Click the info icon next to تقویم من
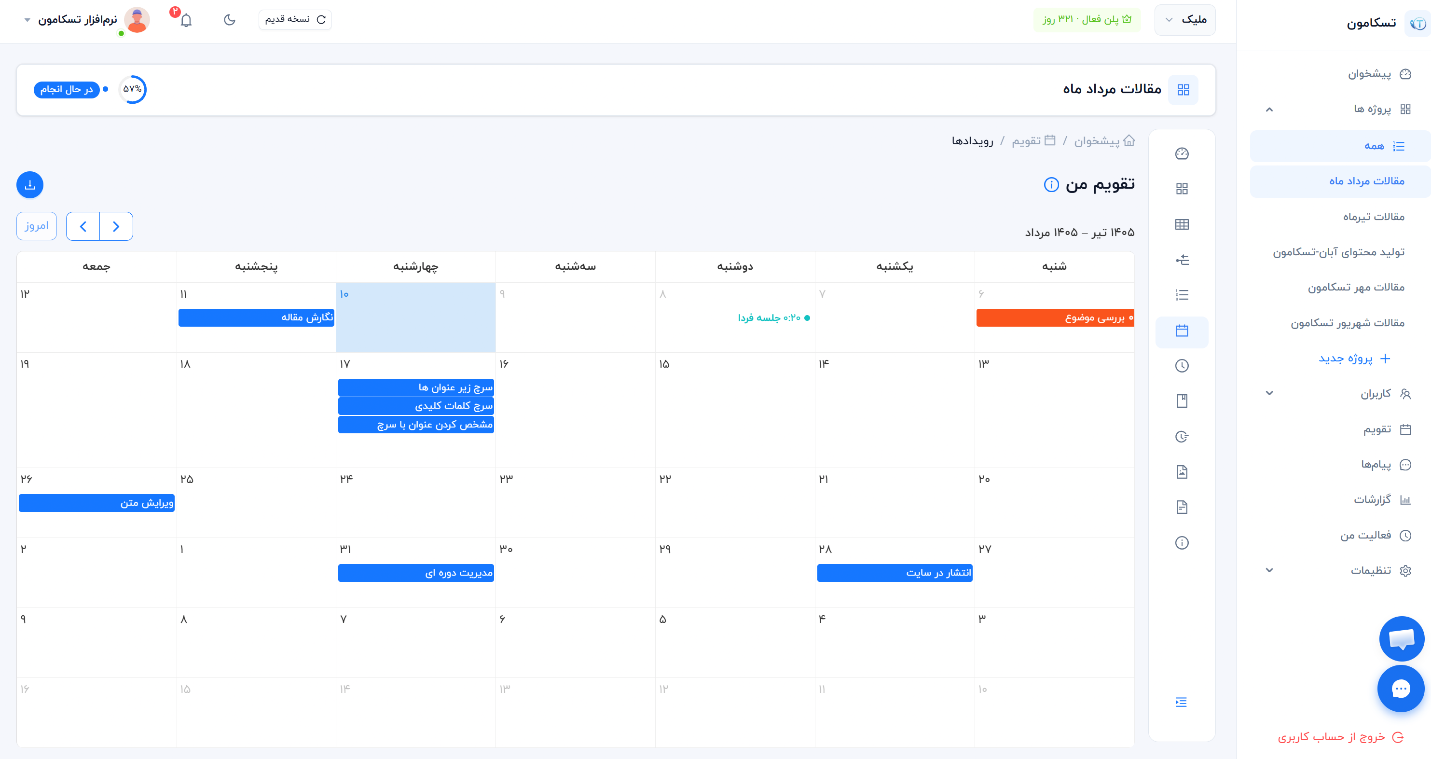This screenshot has width=1431, height=759. [1051, 185]
